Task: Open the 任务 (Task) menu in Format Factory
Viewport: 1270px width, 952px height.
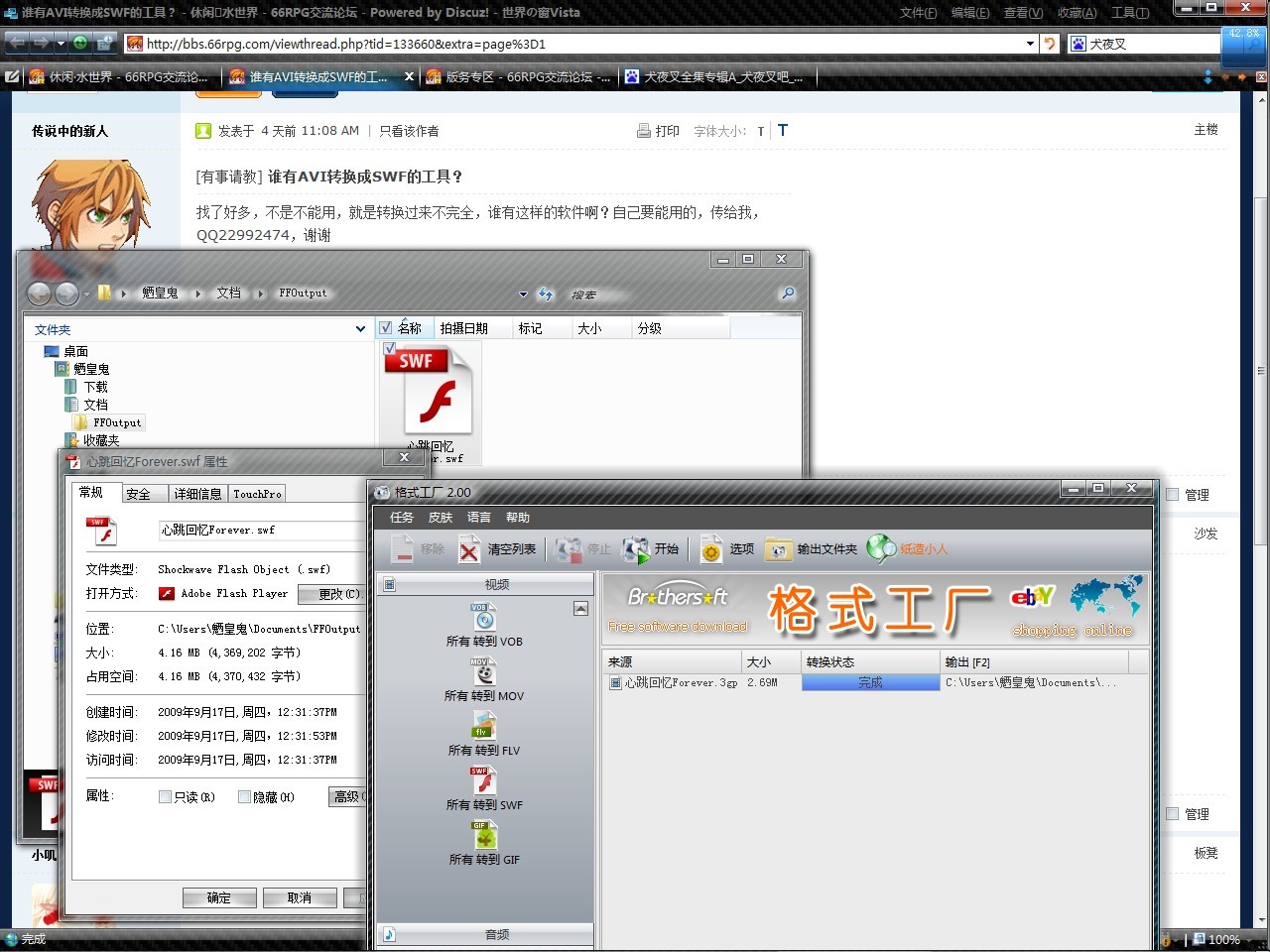Action: 402,518
